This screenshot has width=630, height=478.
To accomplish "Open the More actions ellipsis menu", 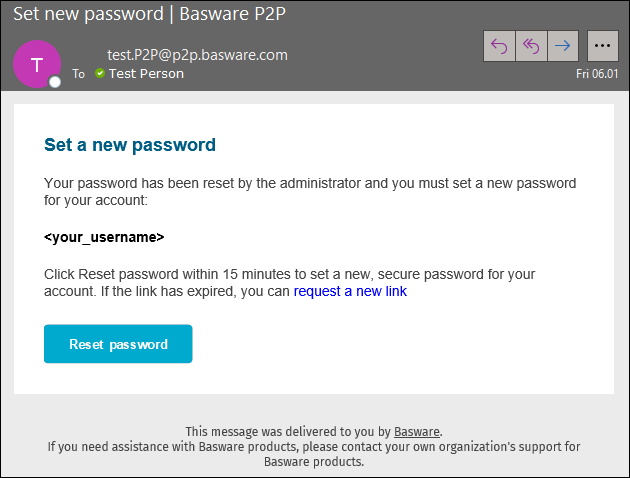I will pos(602,46).
